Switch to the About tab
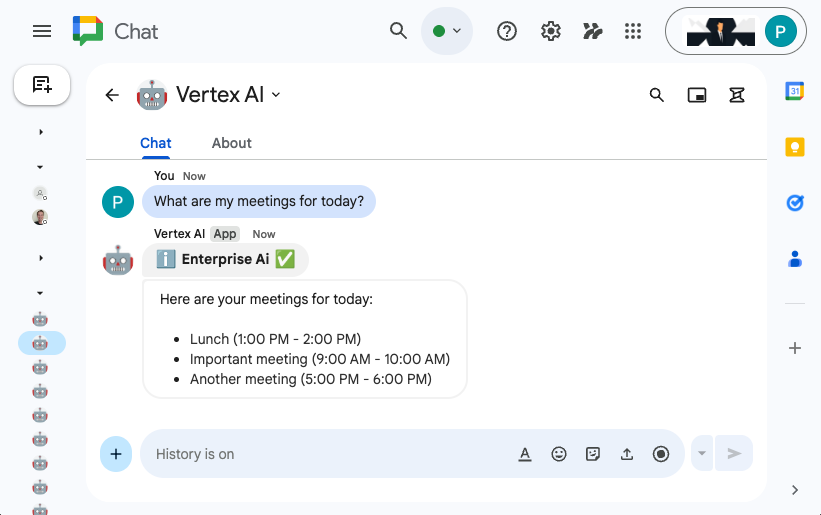The image size is (821, 515). coord(231,143)
